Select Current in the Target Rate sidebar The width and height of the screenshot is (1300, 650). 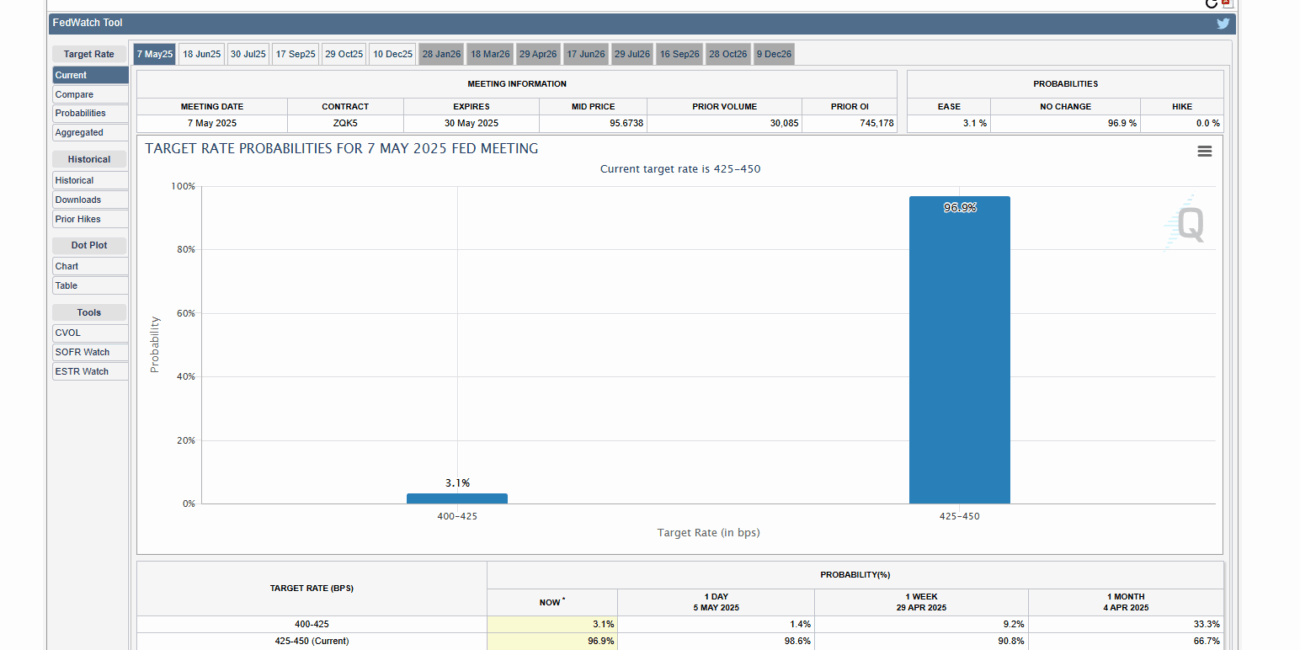(x=90, y=75)
